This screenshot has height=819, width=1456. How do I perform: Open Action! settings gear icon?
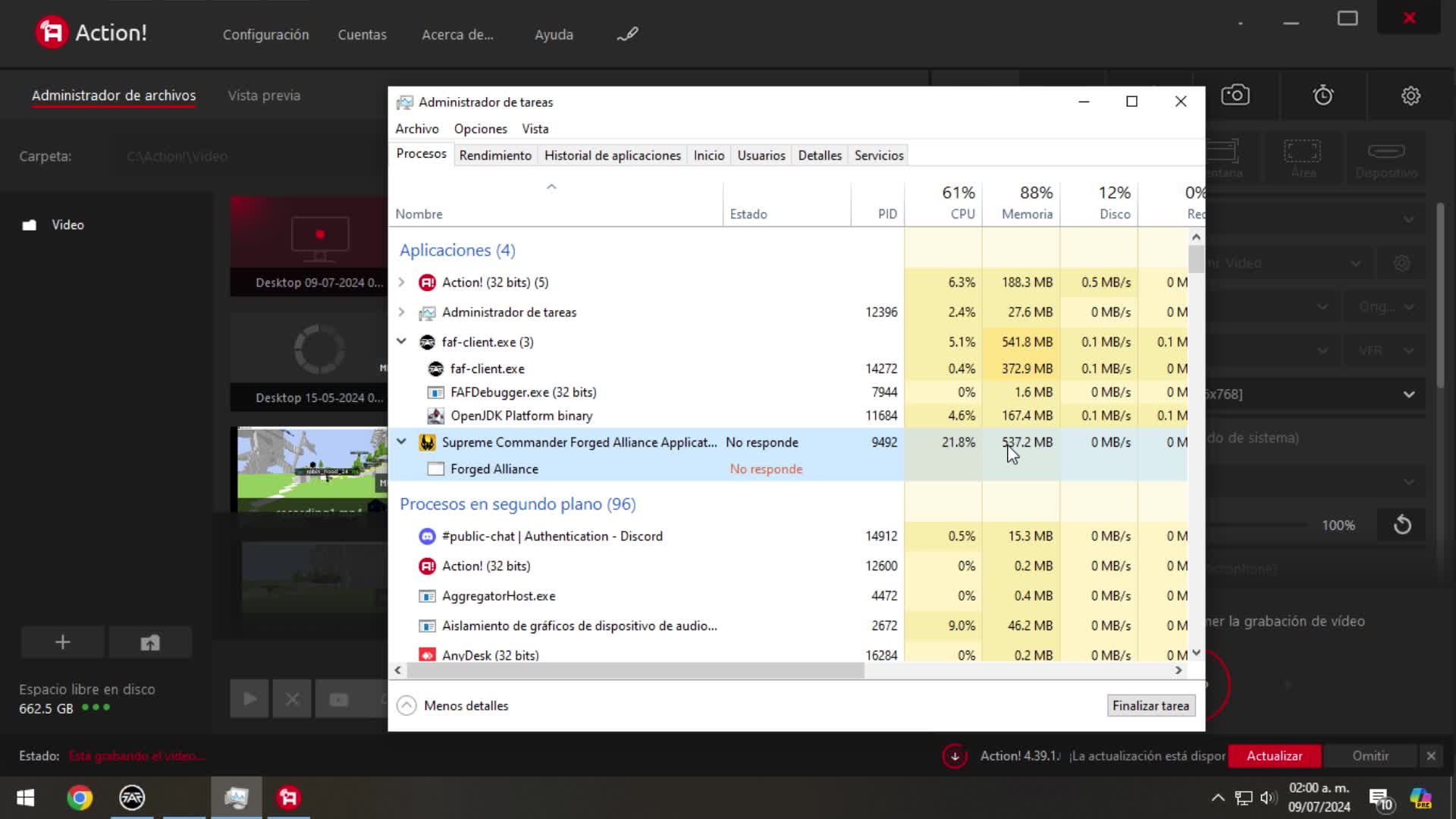pyautogui.click(x=1410, y=96)
